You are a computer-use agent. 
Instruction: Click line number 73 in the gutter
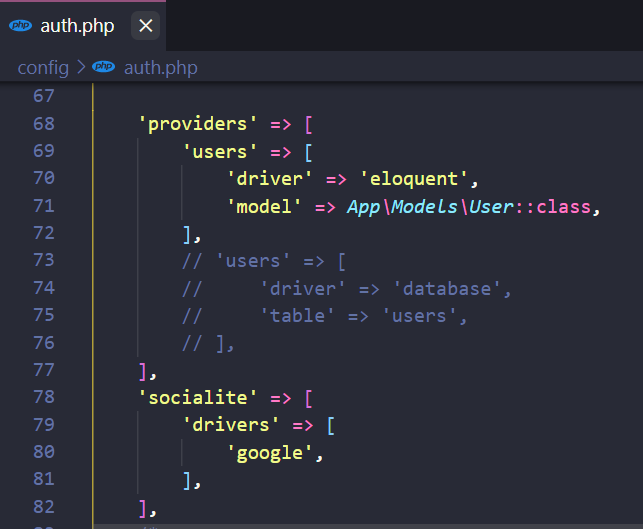pyautogui.click(x=44, y=261)
